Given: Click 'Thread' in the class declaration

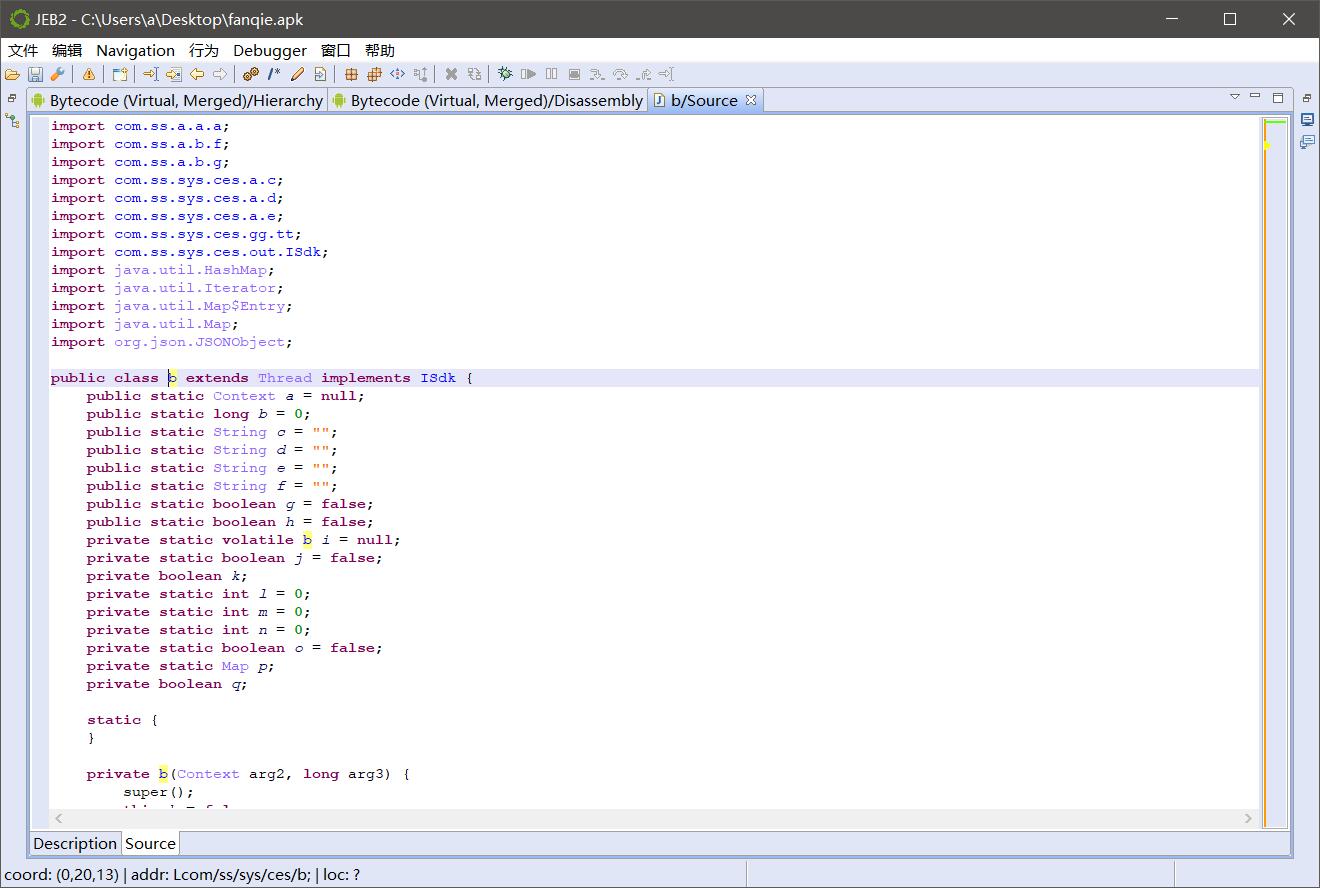Looking at the screenshot, I should [285, 378].
